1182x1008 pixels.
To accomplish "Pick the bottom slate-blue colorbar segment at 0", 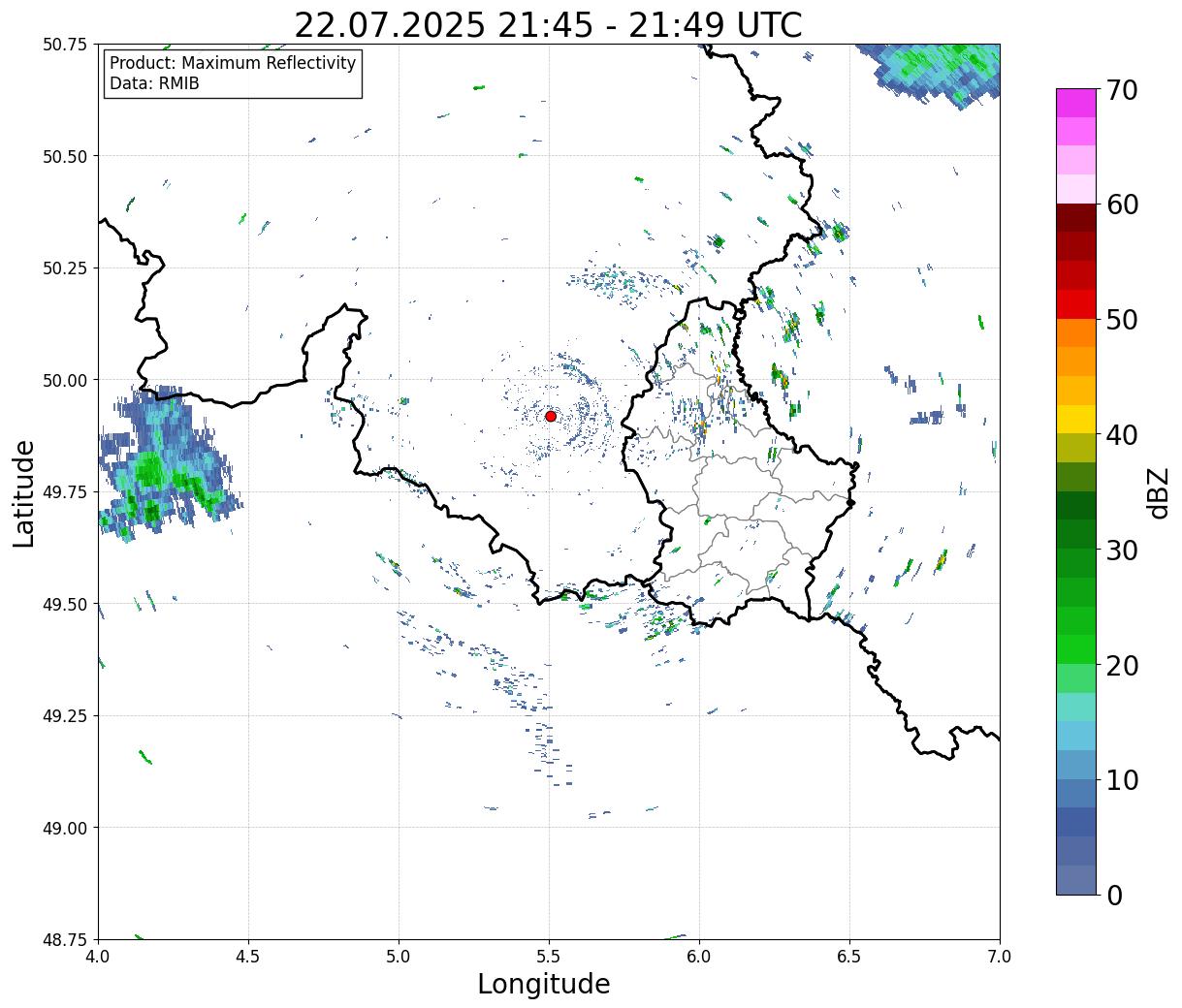I will 1076,880.
